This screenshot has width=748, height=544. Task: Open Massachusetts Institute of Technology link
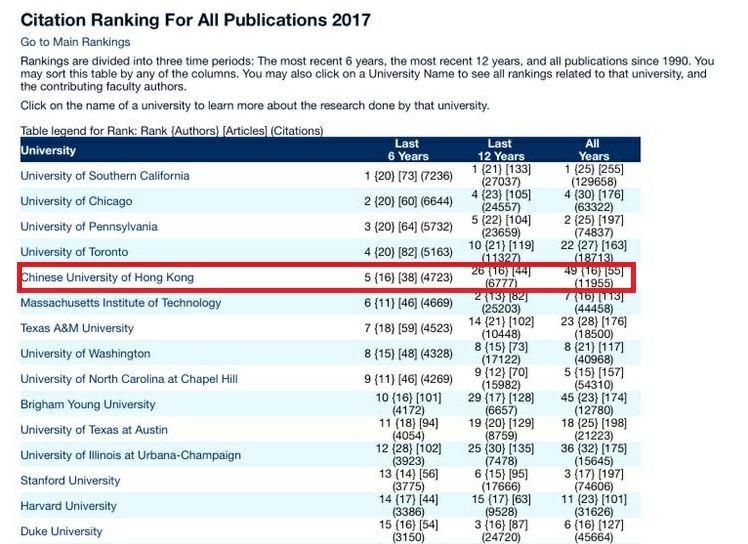(121, 303)
